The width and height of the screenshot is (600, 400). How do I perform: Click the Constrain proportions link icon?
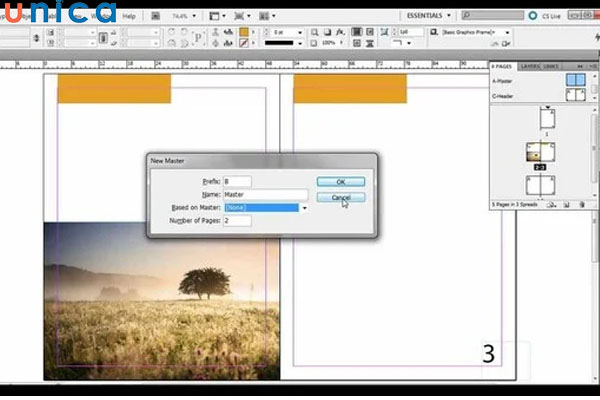103,38
